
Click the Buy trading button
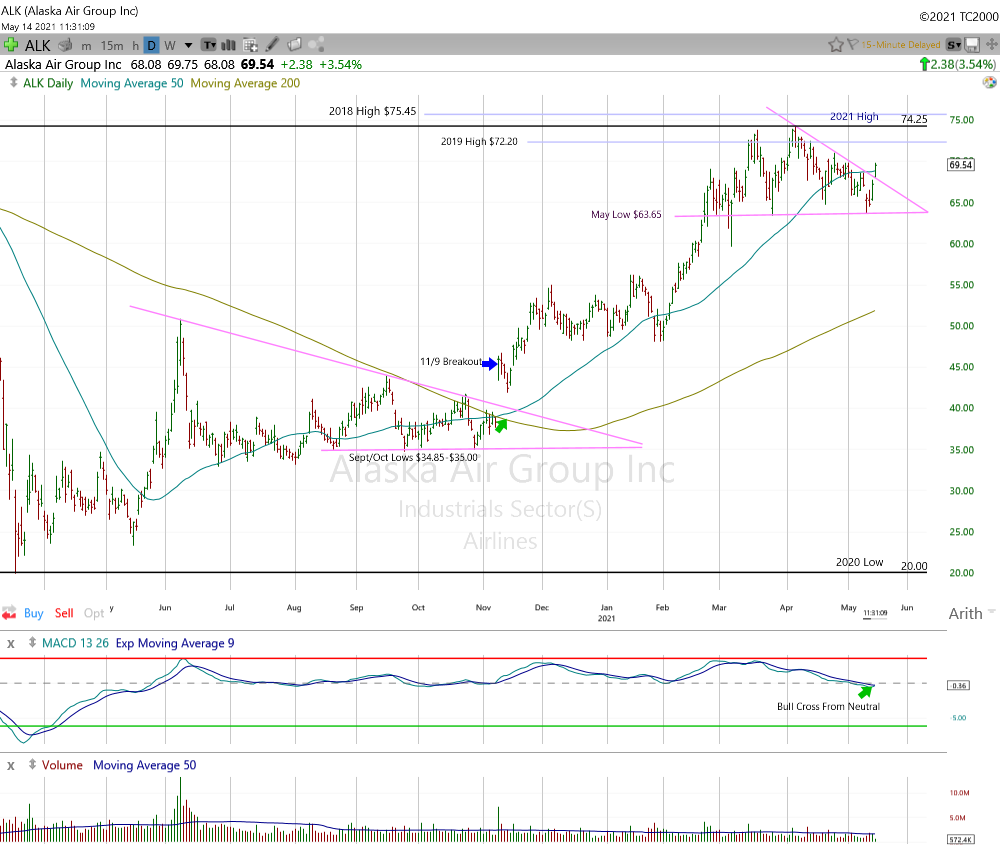point(34,613)
